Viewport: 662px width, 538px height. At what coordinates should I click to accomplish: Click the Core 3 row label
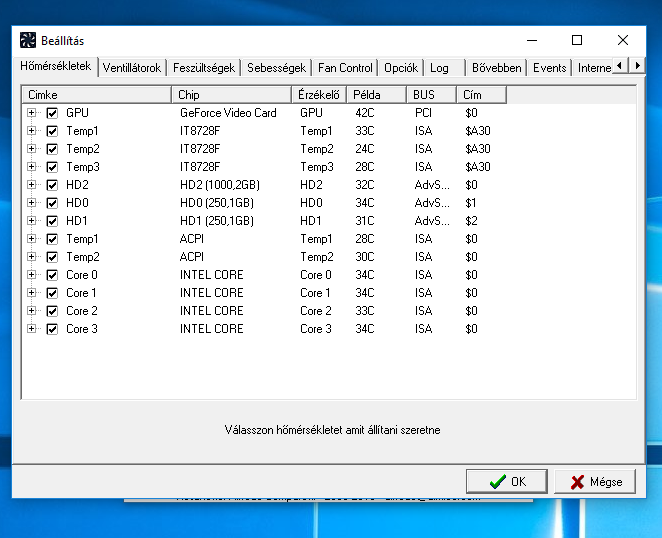pyautogui.click(x=82, y=329)
